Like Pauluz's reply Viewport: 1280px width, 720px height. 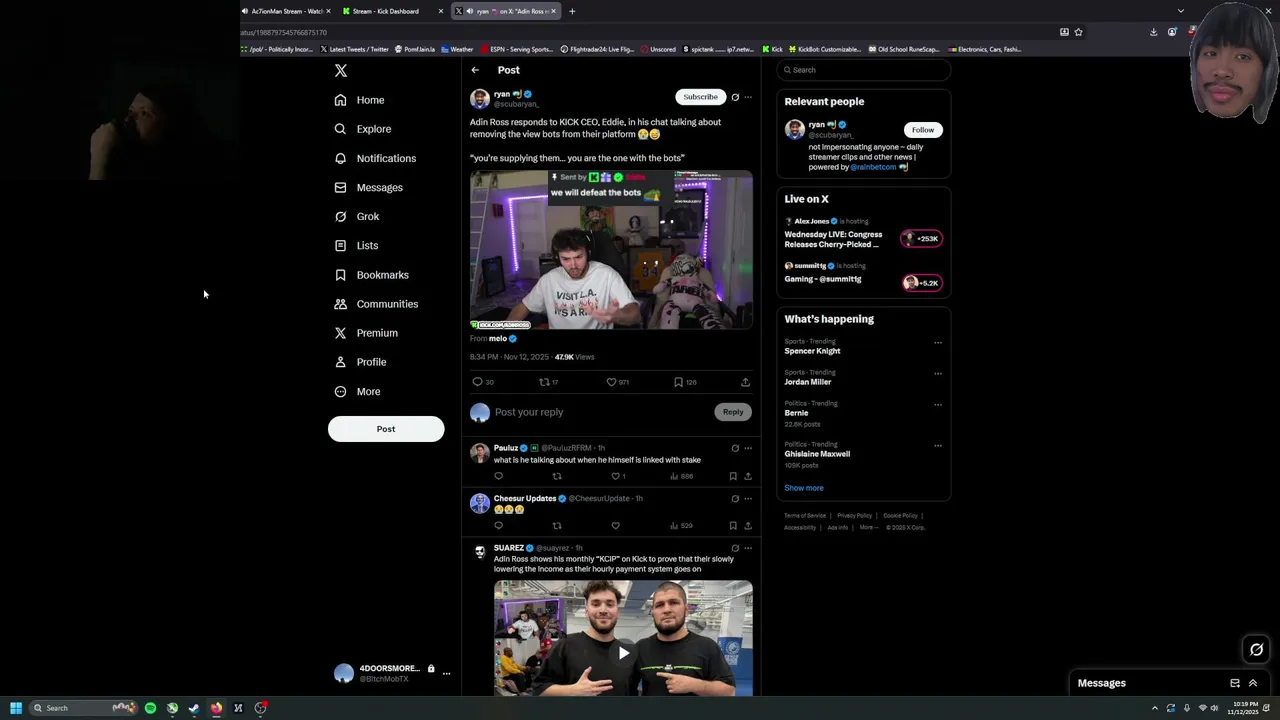pyautogui.click(x=615, y=476)
